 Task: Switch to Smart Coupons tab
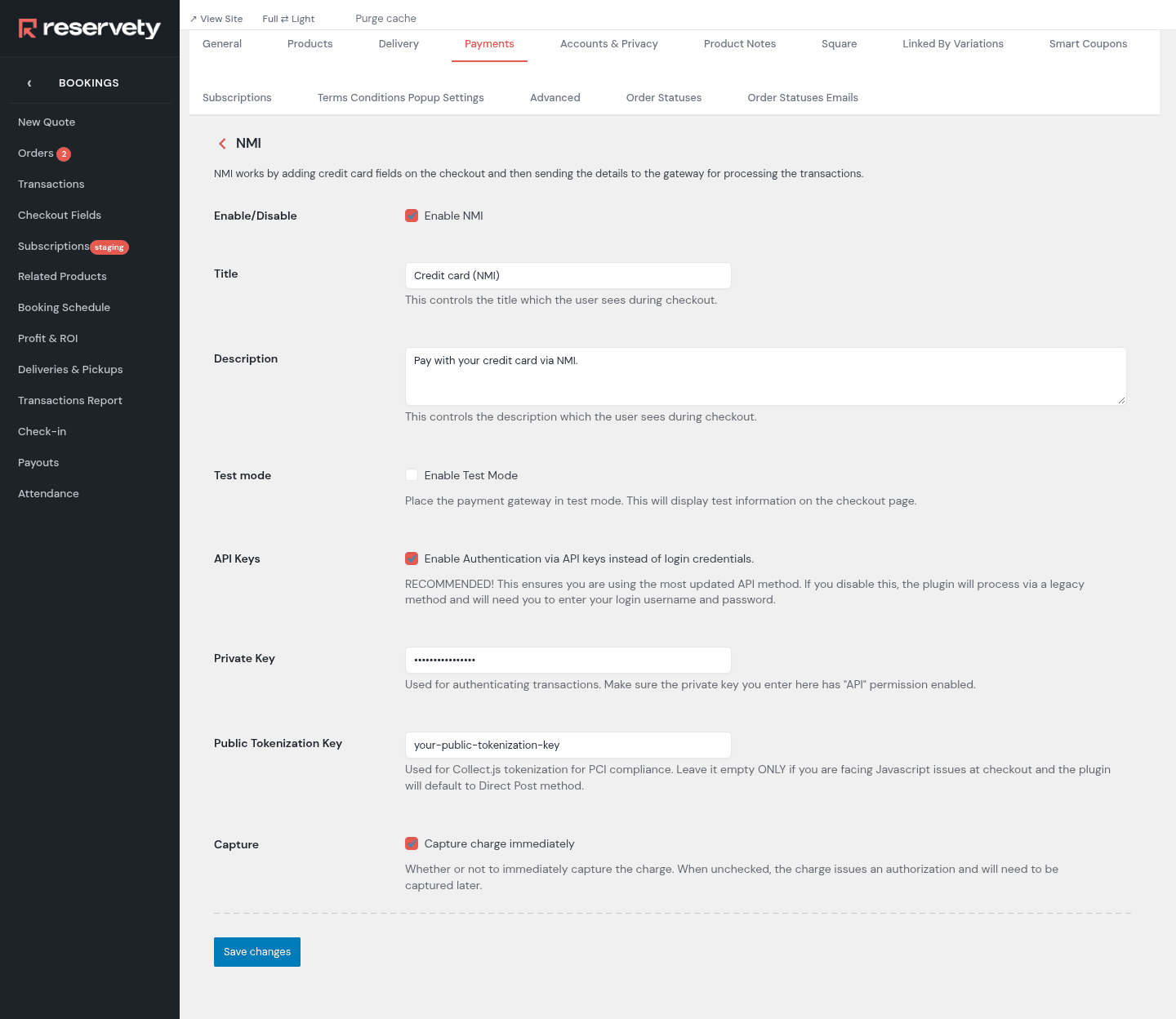click(x=1089, y=44)
